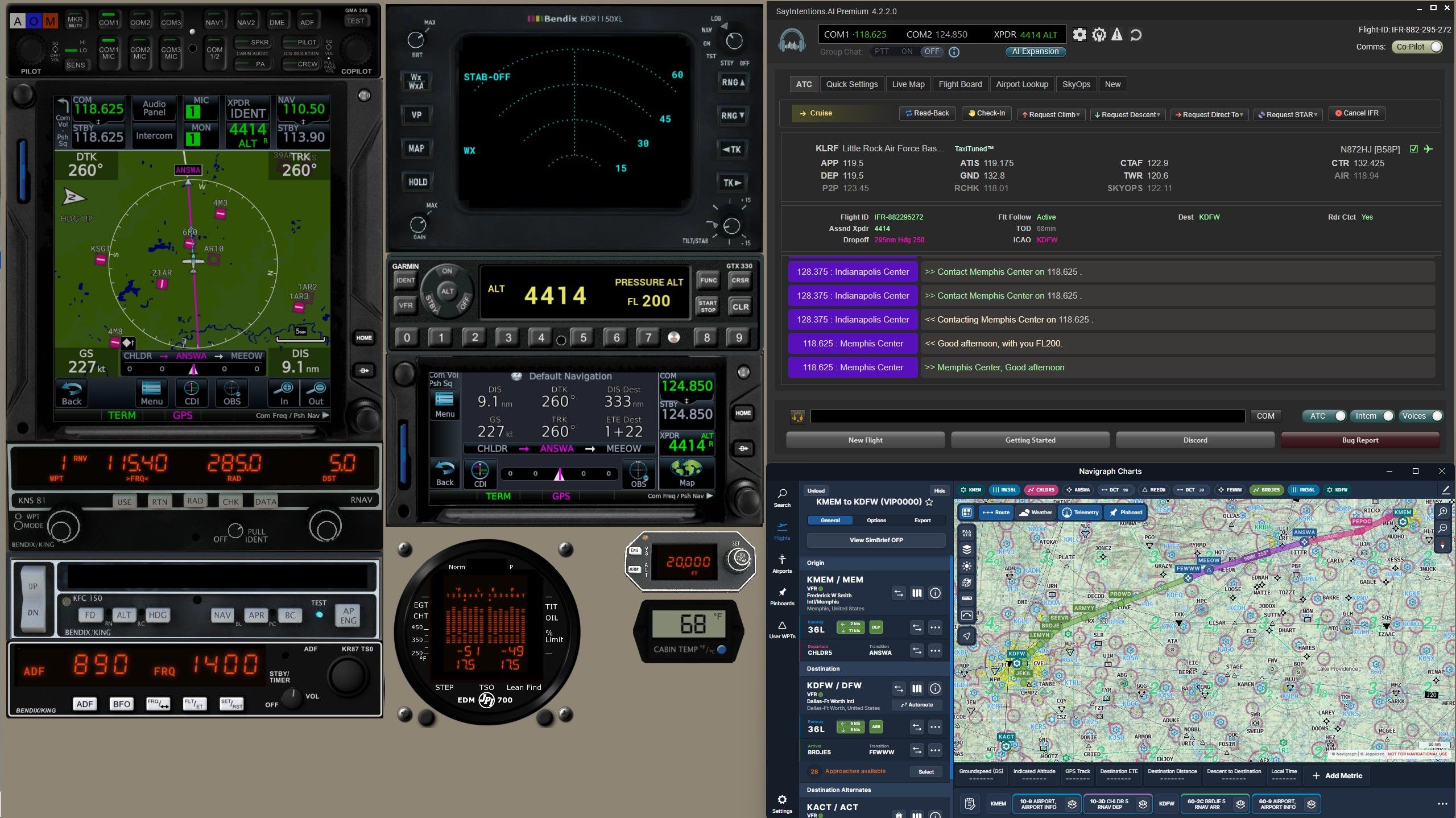Open the Flight Board tab
This screenshot has height=818, width=1456.
click(x=960, y=84)
